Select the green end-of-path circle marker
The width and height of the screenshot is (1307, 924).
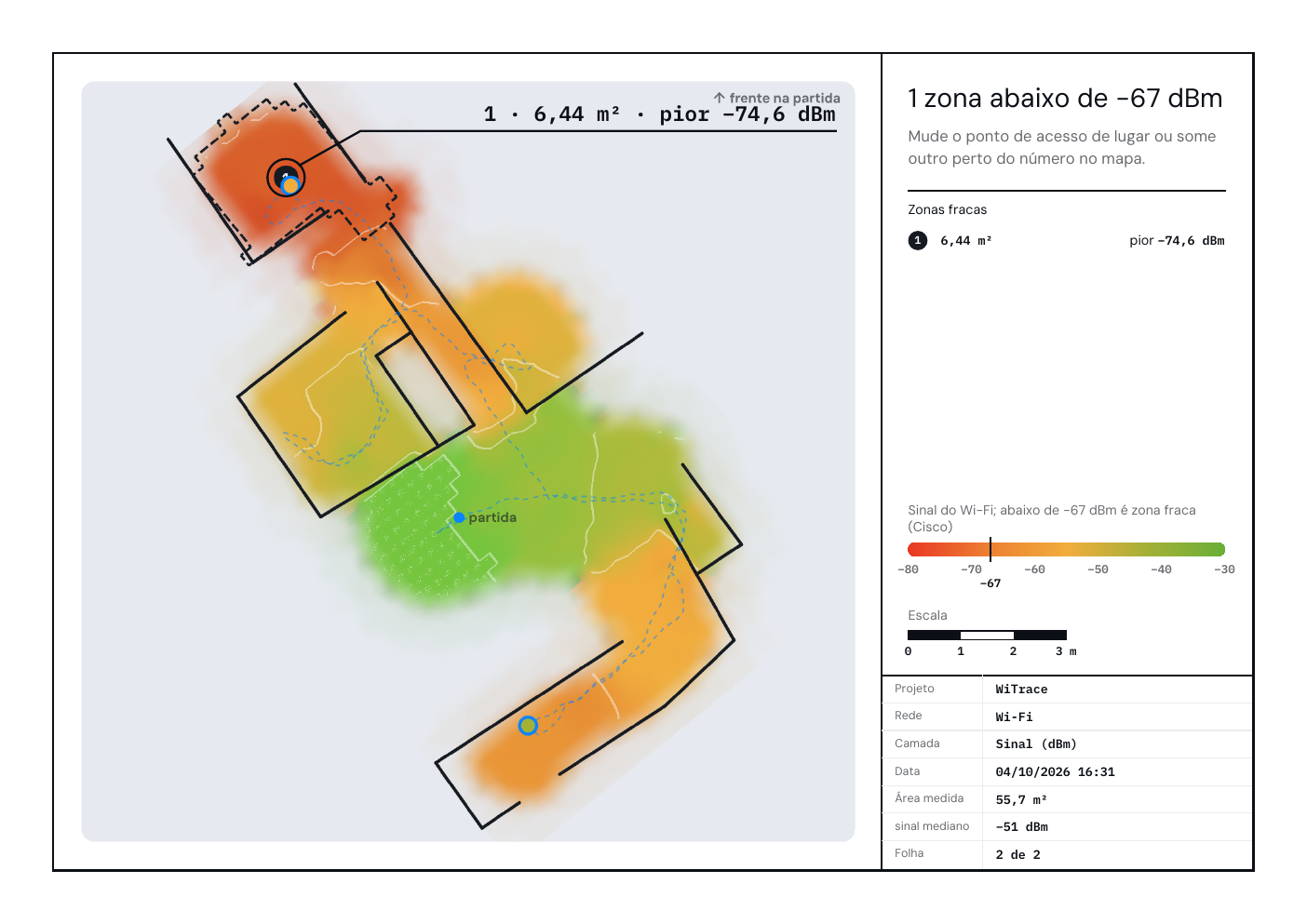528,725
